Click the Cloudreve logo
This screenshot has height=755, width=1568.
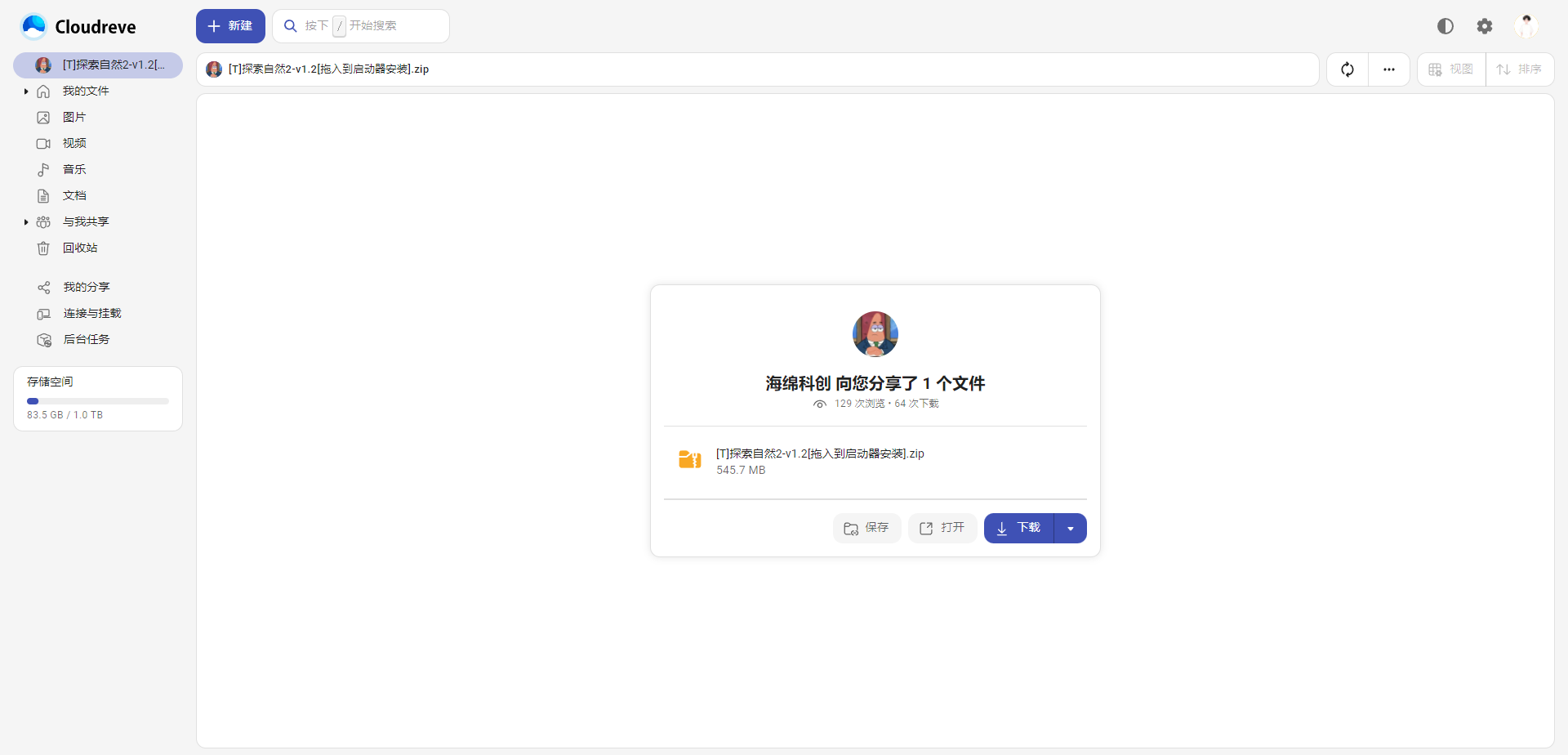coord(78,27)
